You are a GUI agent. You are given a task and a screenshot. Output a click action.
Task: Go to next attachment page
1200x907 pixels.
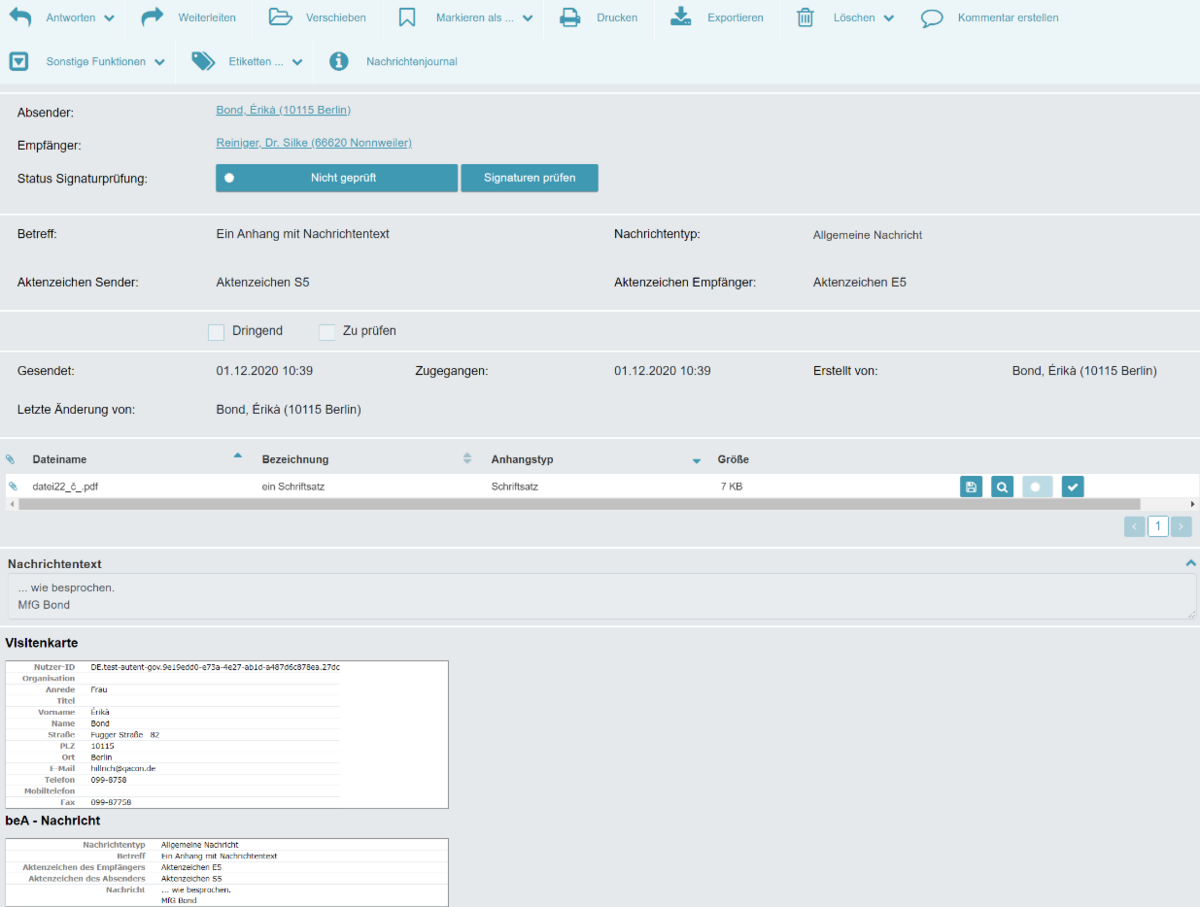tap(1181, 527)
